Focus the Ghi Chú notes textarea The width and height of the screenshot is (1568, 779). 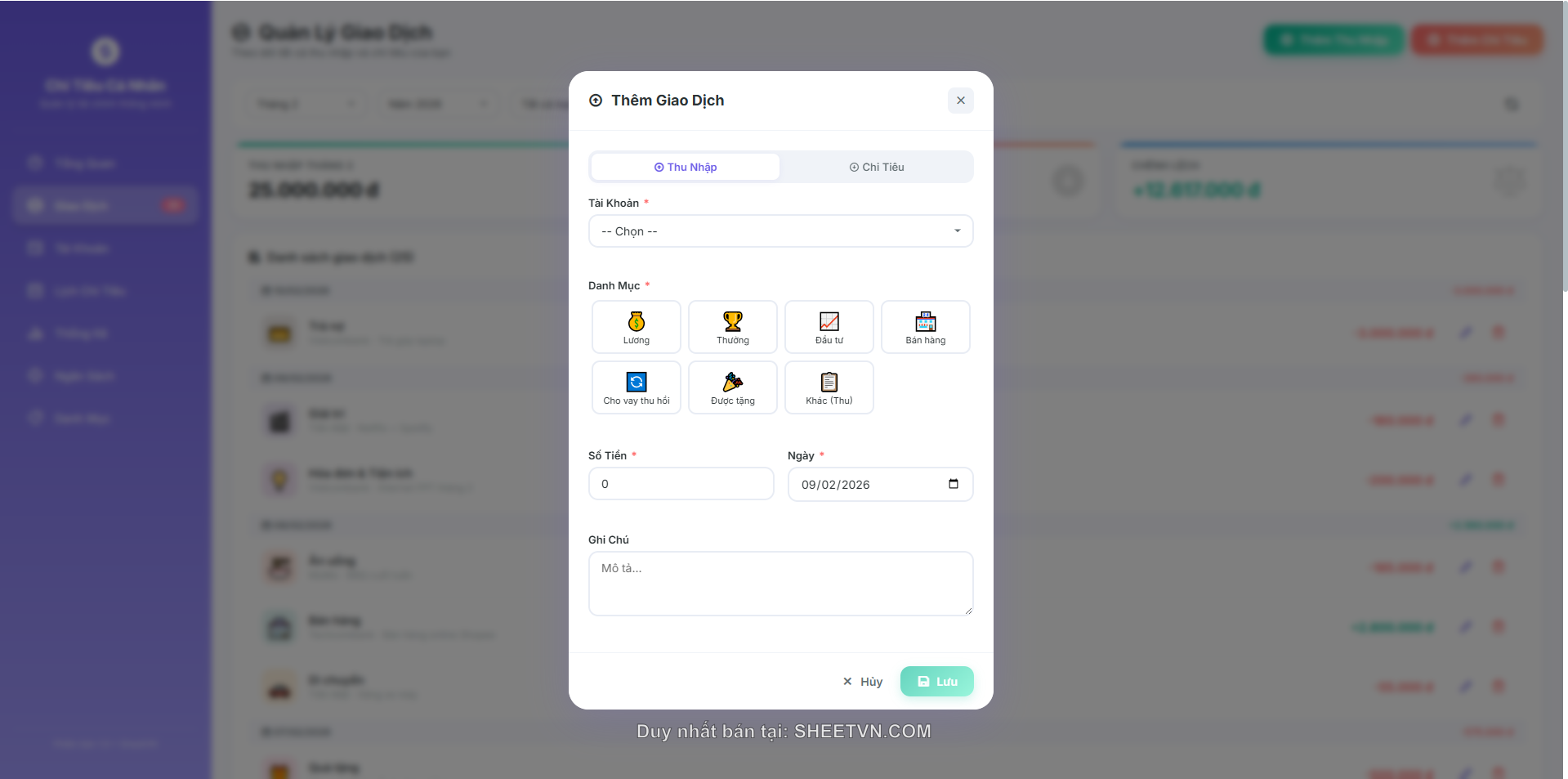point(780,583)
